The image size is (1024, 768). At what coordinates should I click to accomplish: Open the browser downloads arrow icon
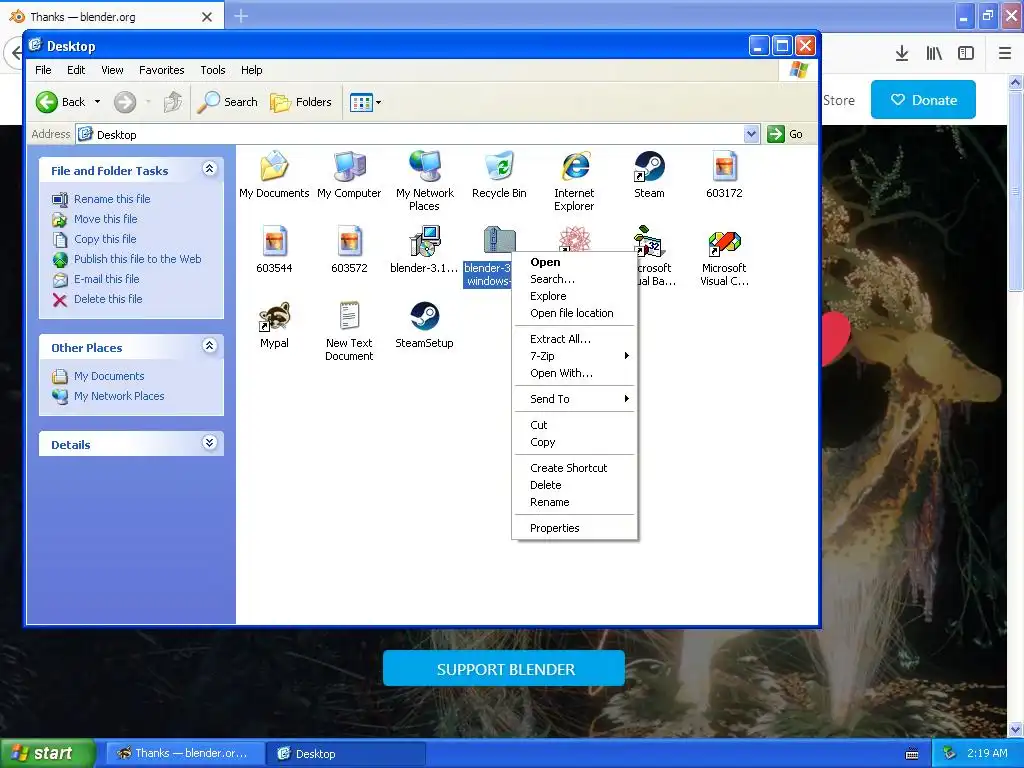click(x=902, y=54)
